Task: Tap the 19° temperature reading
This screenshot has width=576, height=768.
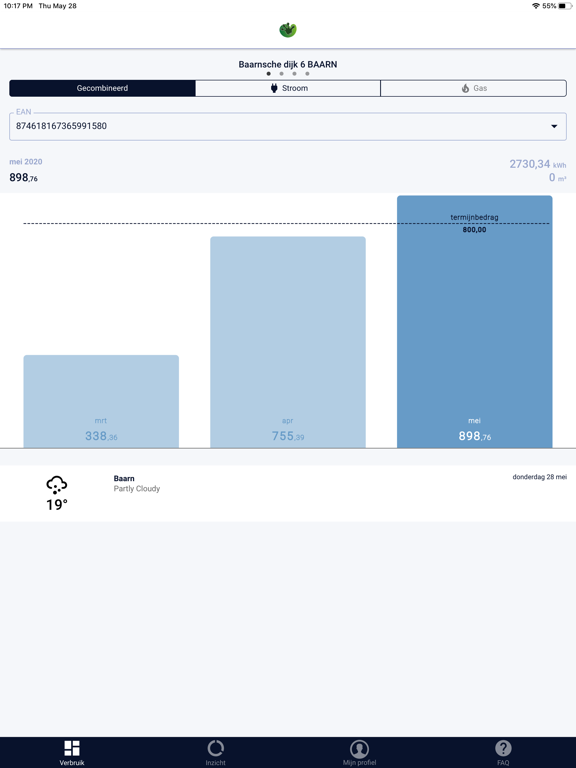Action: [57, 505]
